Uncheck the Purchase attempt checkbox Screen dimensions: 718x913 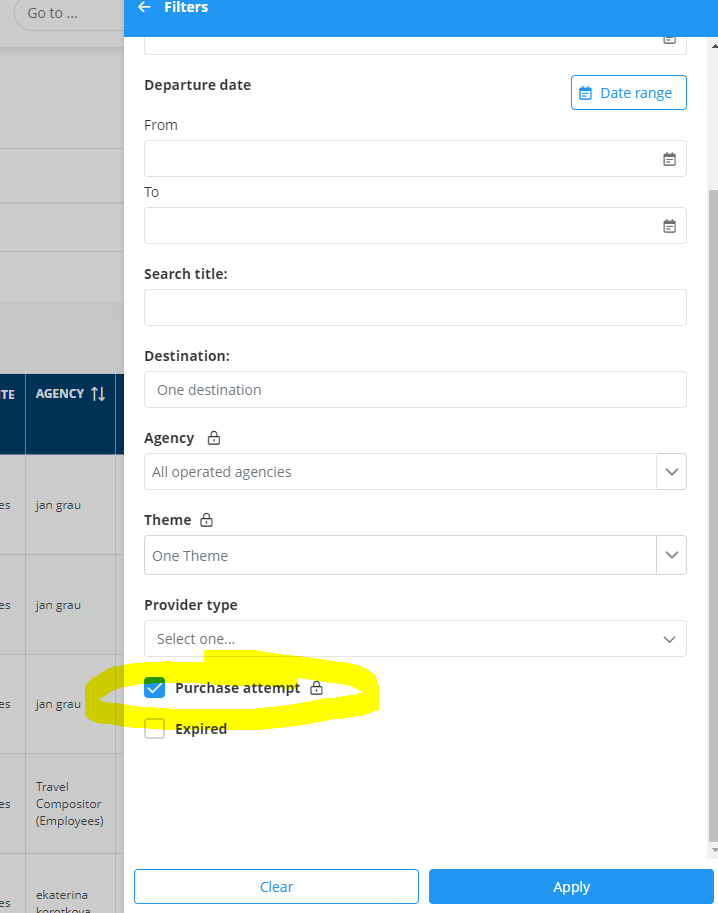[155, 688]
